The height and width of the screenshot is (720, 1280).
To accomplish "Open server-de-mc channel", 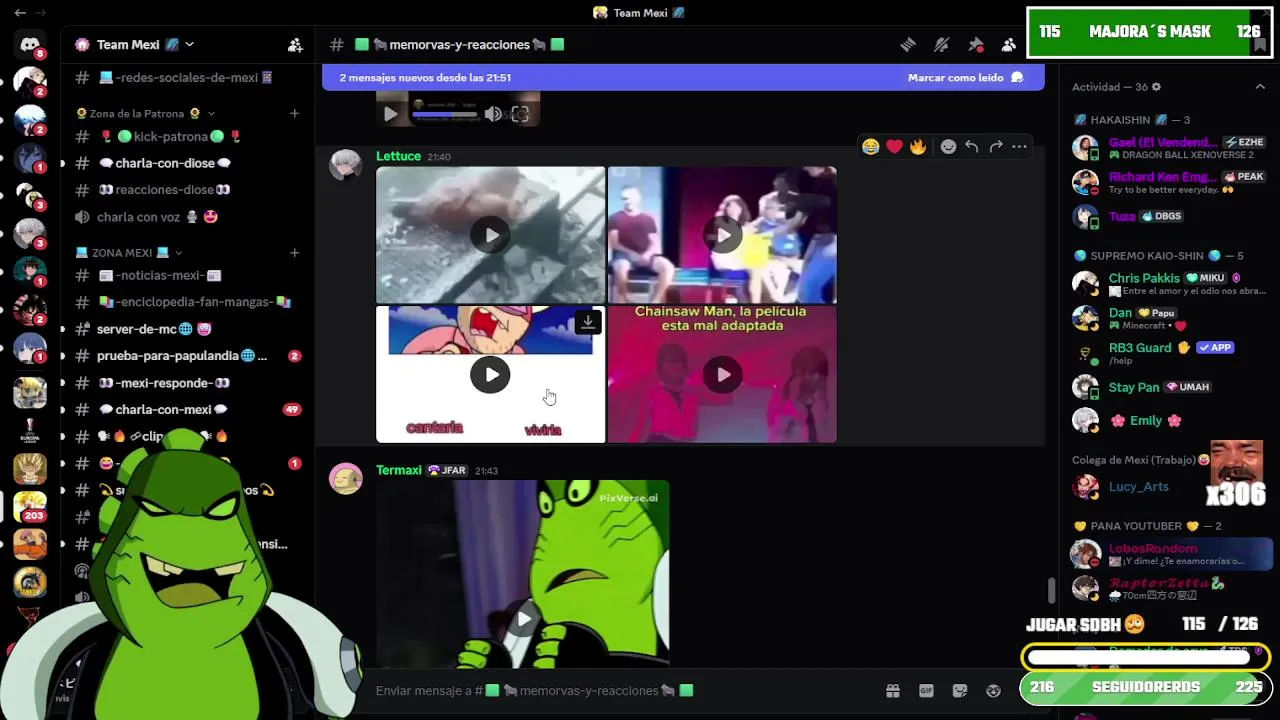I will click(x=185, y=329).
